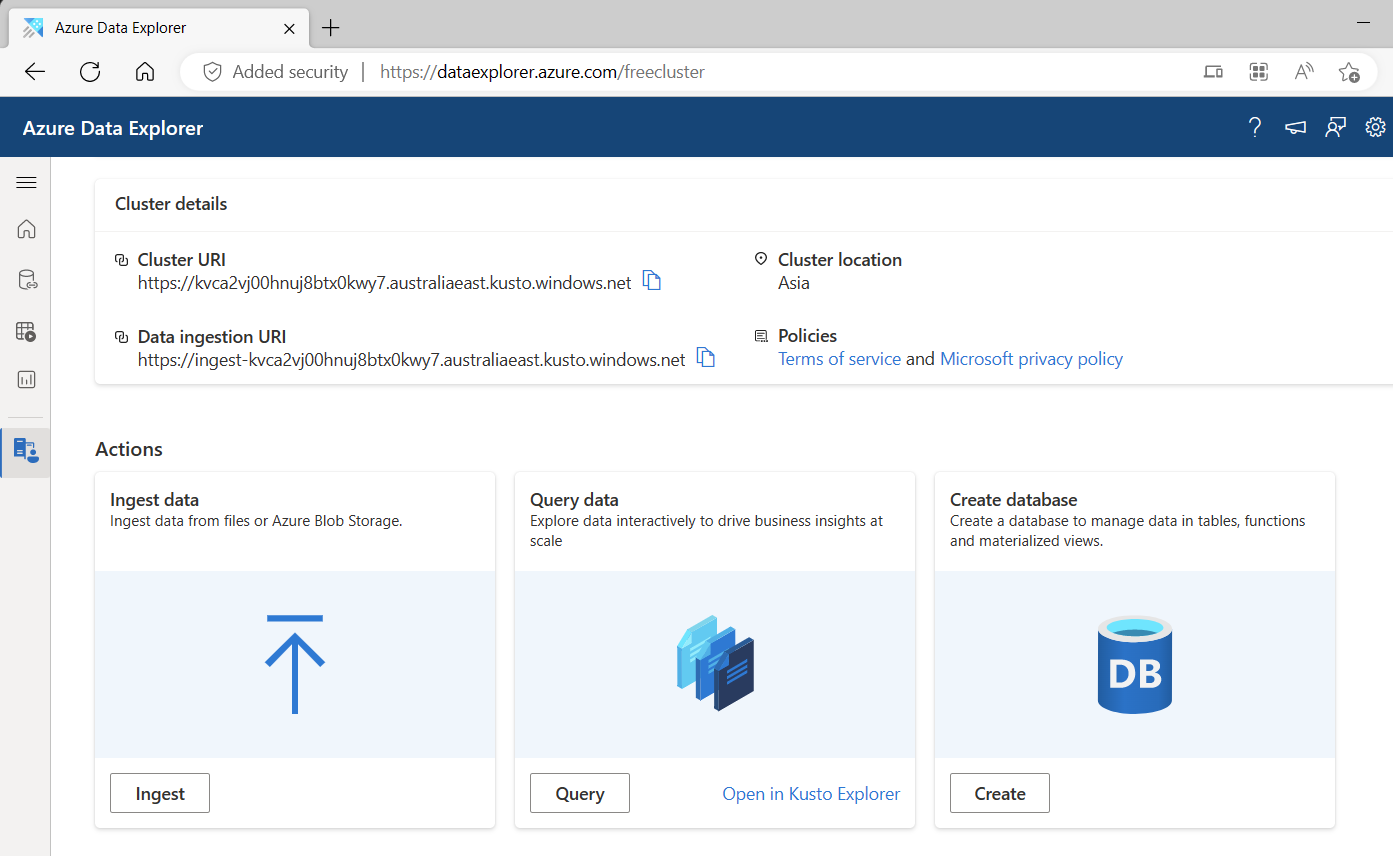This screenshot has width=1393, height=856.
Task: Add this page to favorites
Action: pyautogui.click(x=1349, y=72)
